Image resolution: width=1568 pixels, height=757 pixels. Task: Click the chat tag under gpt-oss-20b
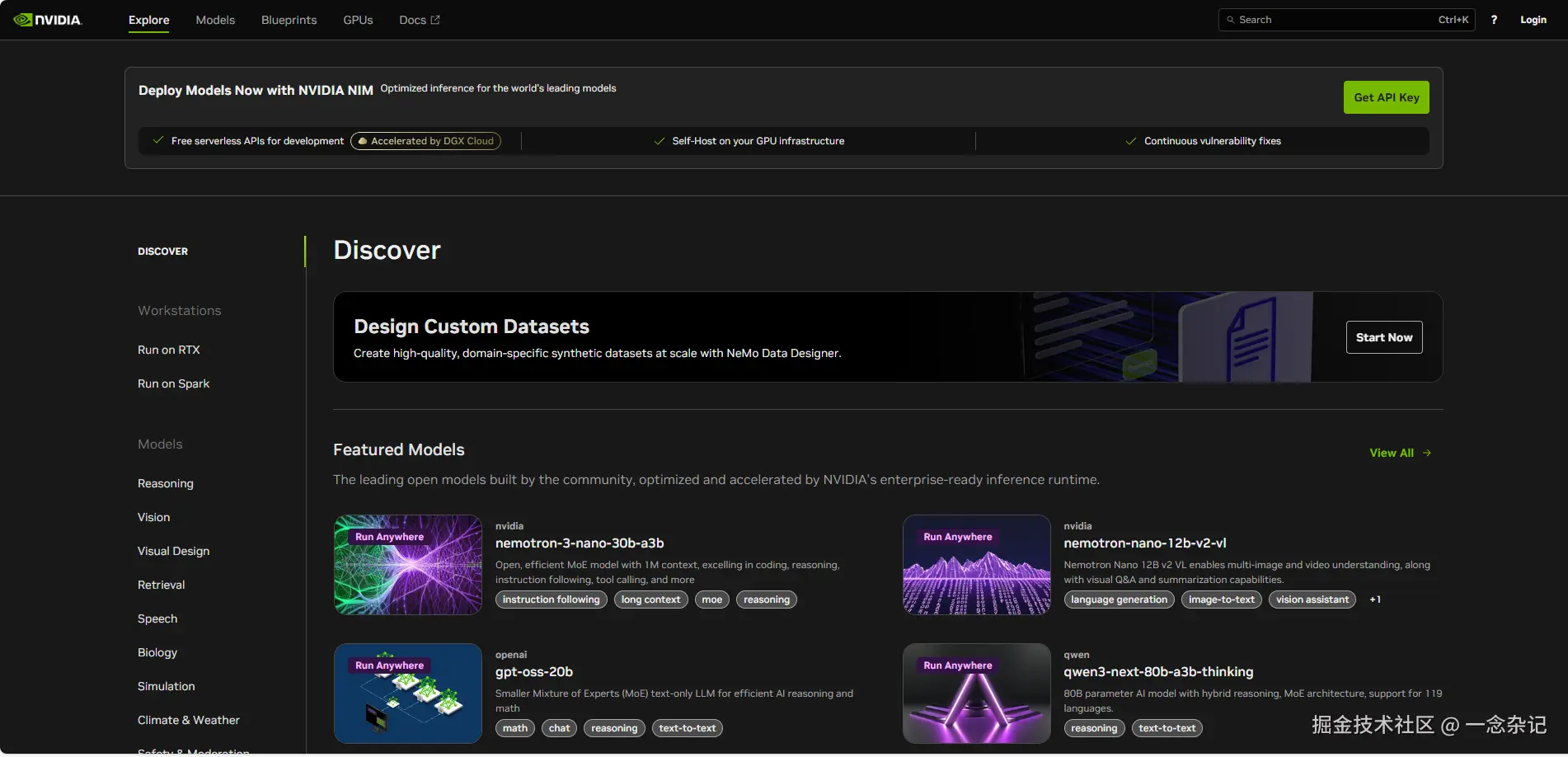tap(560, 728)
